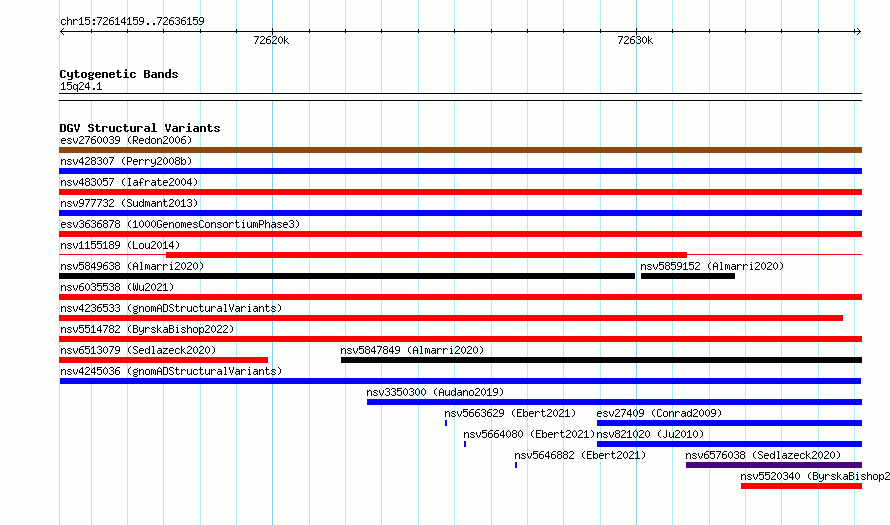Click the thick red nsv1155189 Lou2014 bar

[x=426, y=255]
